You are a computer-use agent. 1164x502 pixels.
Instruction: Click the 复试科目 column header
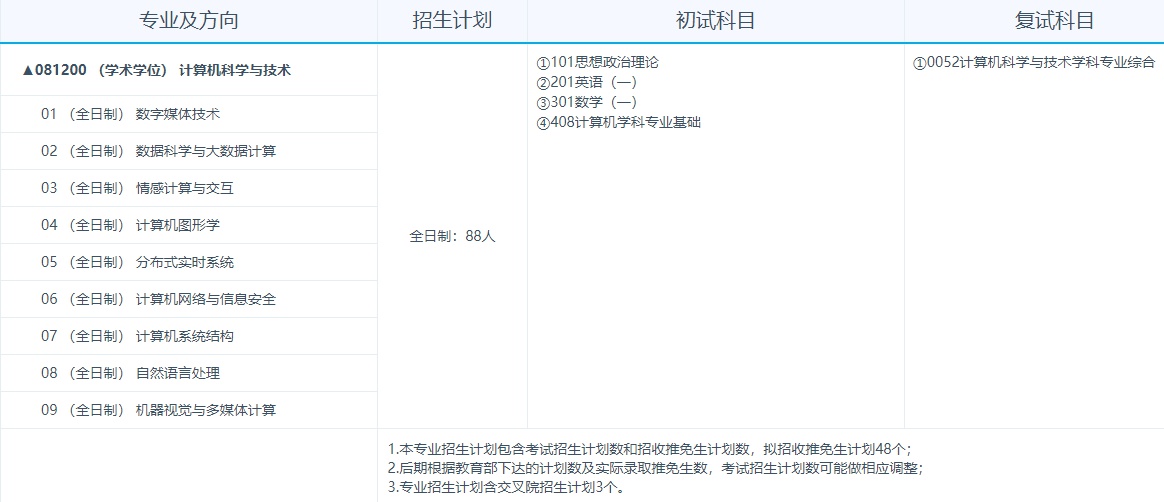point(1034,21)
